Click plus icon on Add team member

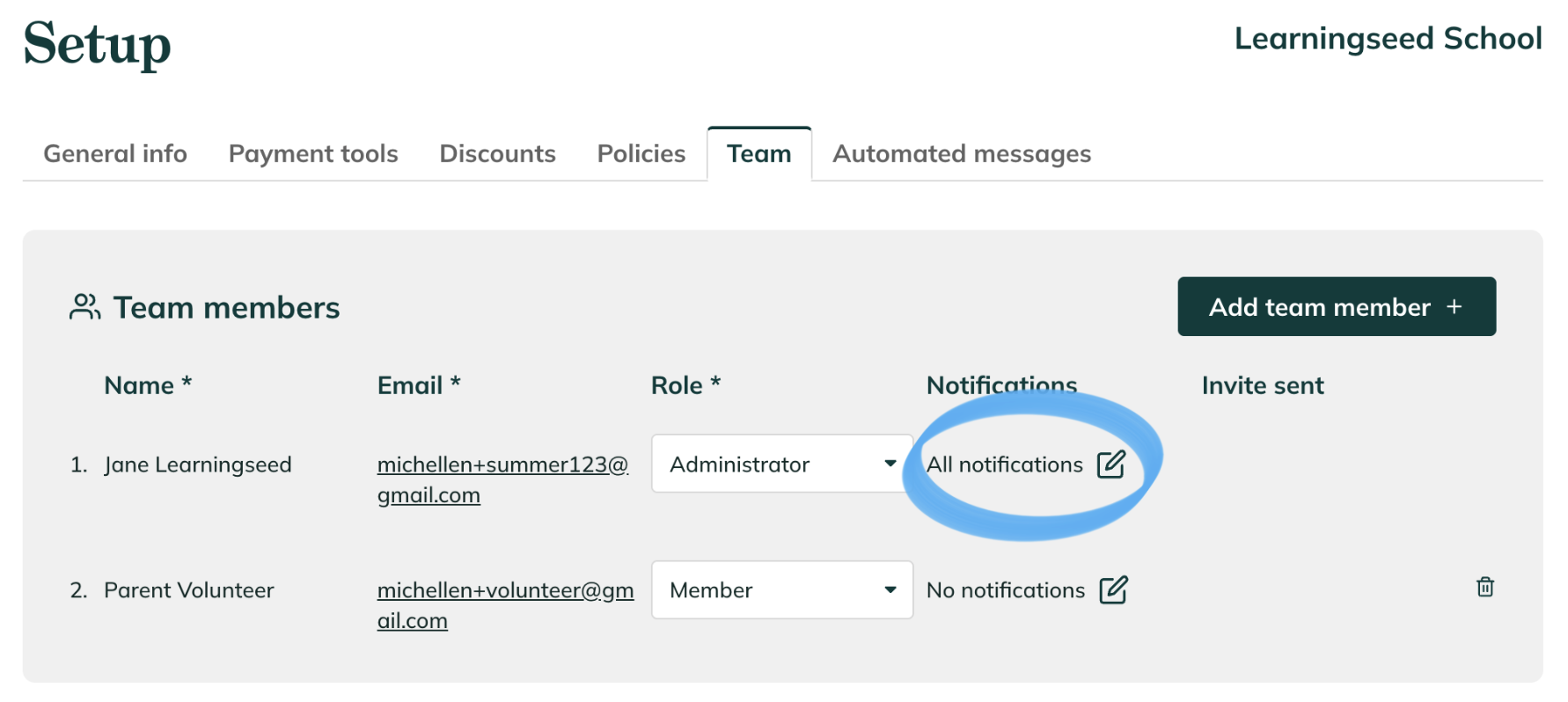[x=1454, y=306]
